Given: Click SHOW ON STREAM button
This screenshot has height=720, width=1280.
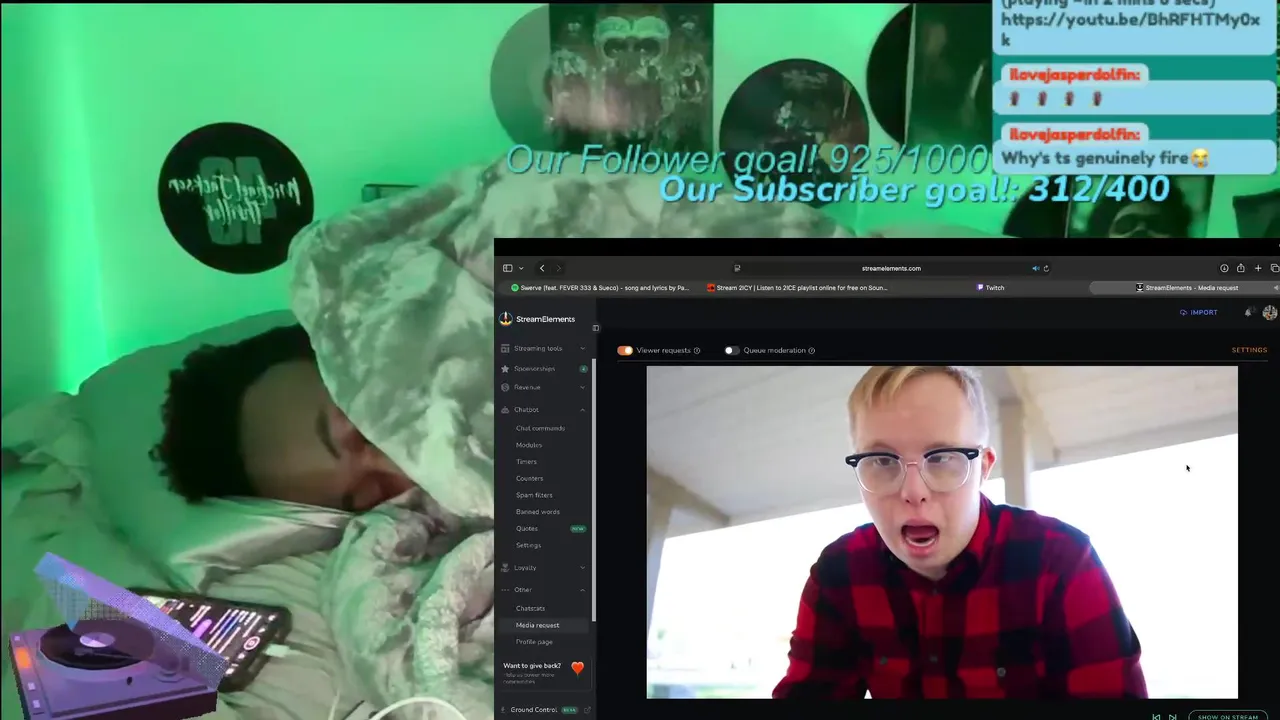Looking at the screenshot, I should coord(1228,716).
